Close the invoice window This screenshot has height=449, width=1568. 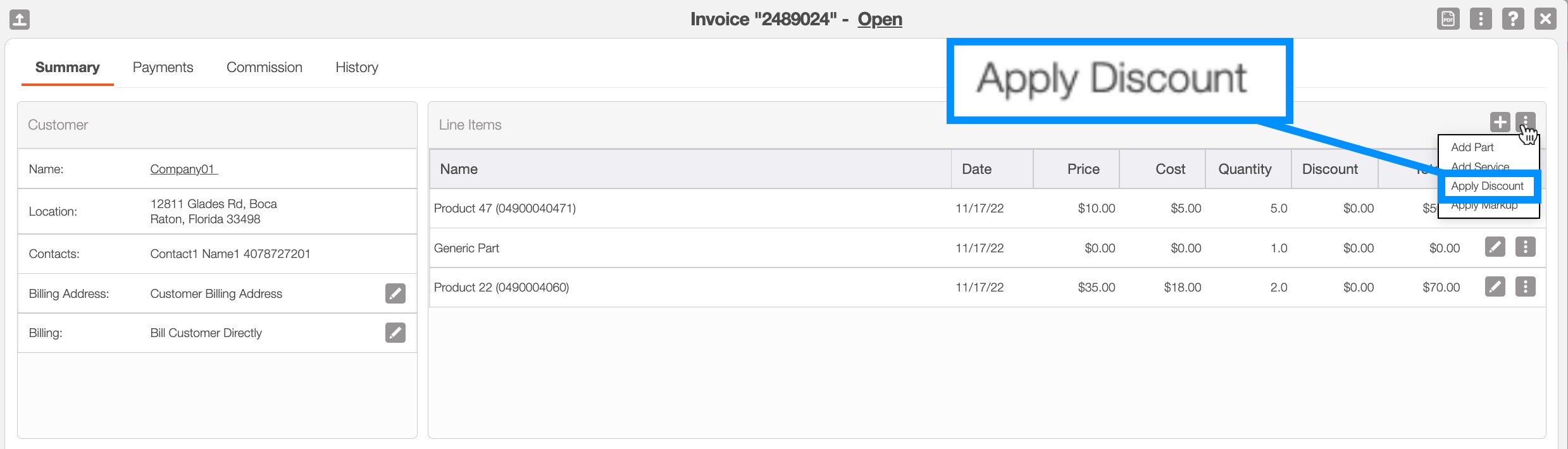pos(1545,19)
